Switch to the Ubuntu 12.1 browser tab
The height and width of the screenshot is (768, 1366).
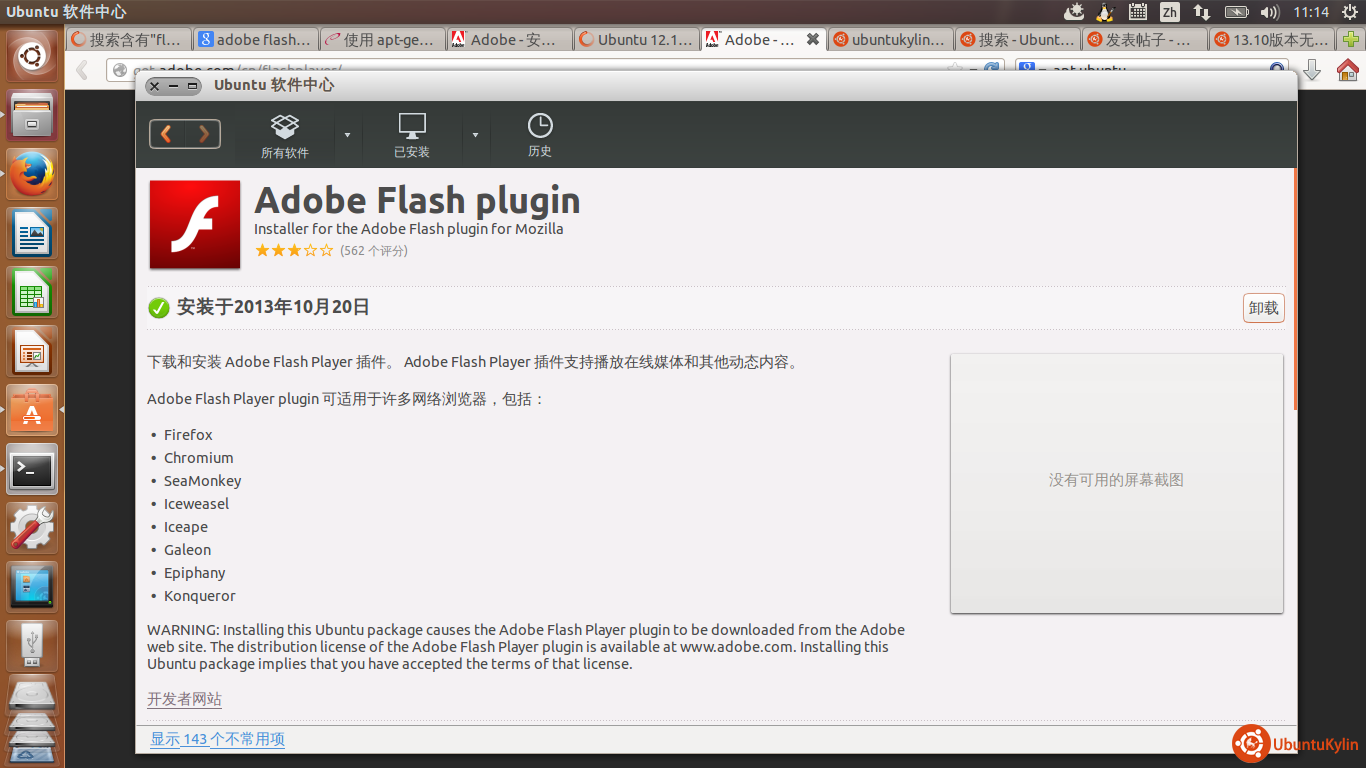(x=636, y=40)
